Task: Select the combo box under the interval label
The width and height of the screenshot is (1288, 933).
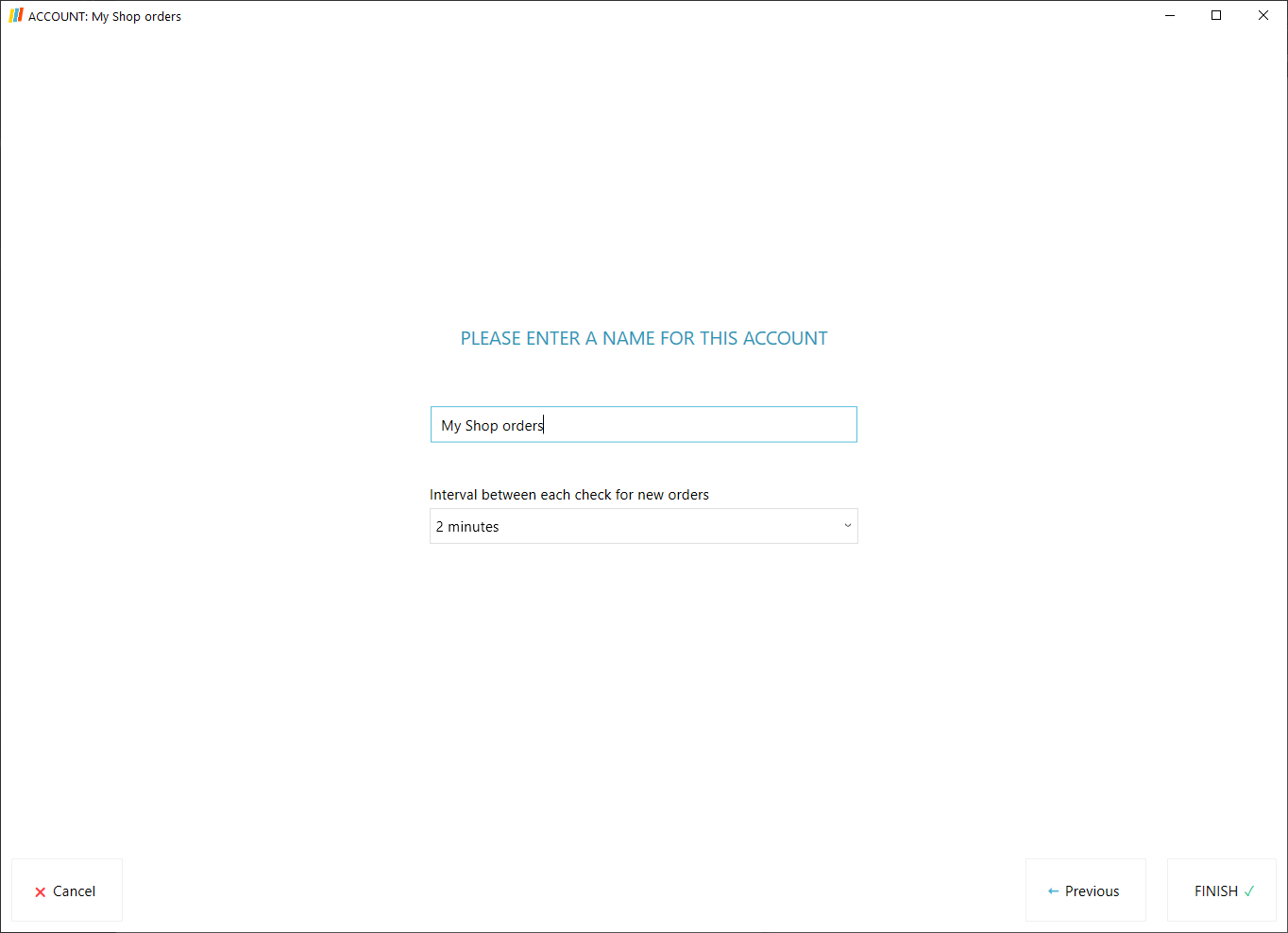Action: [x=643, y=526]
